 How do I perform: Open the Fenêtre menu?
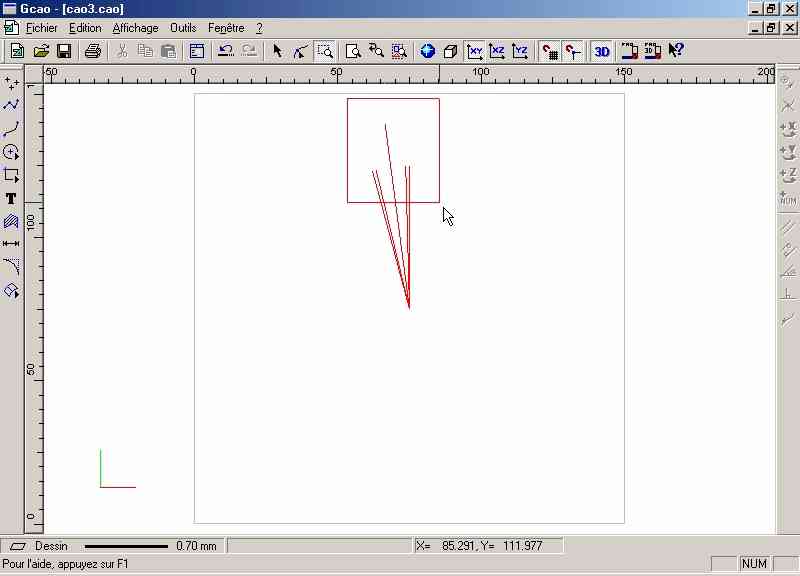[226, 28]
